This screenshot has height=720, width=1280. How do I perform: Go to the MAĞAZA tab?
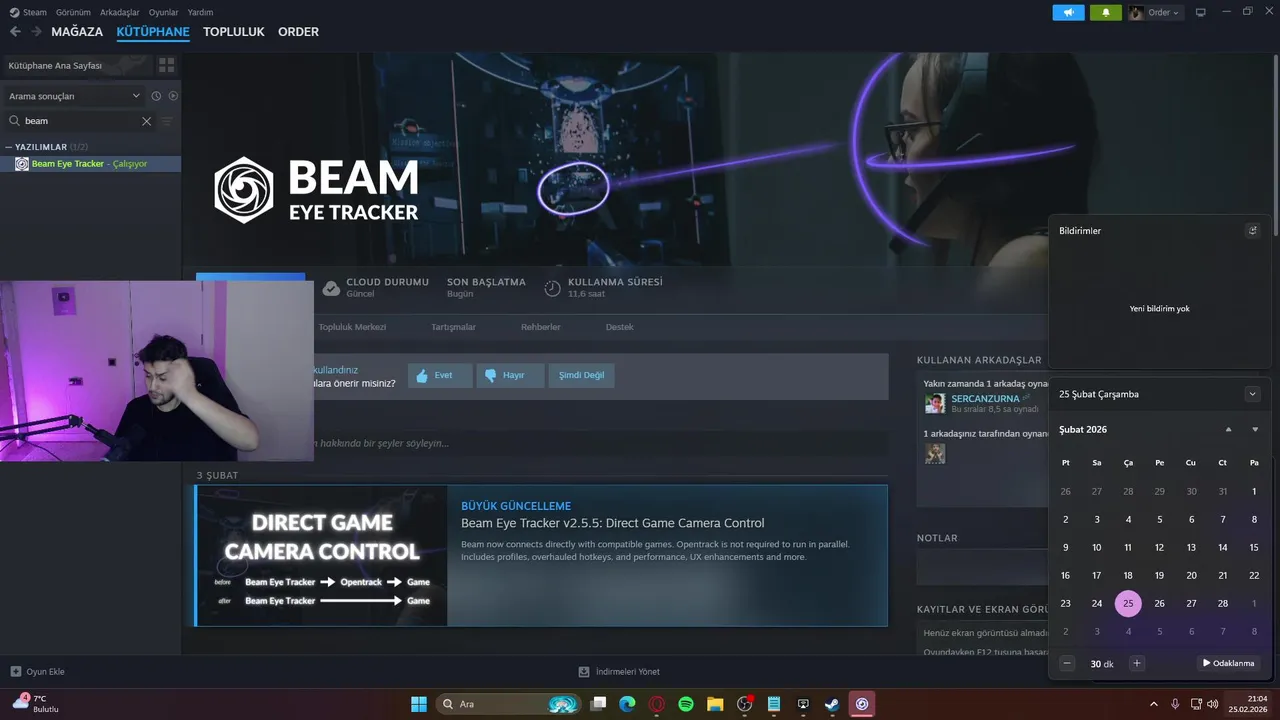[x=77, y=32]
